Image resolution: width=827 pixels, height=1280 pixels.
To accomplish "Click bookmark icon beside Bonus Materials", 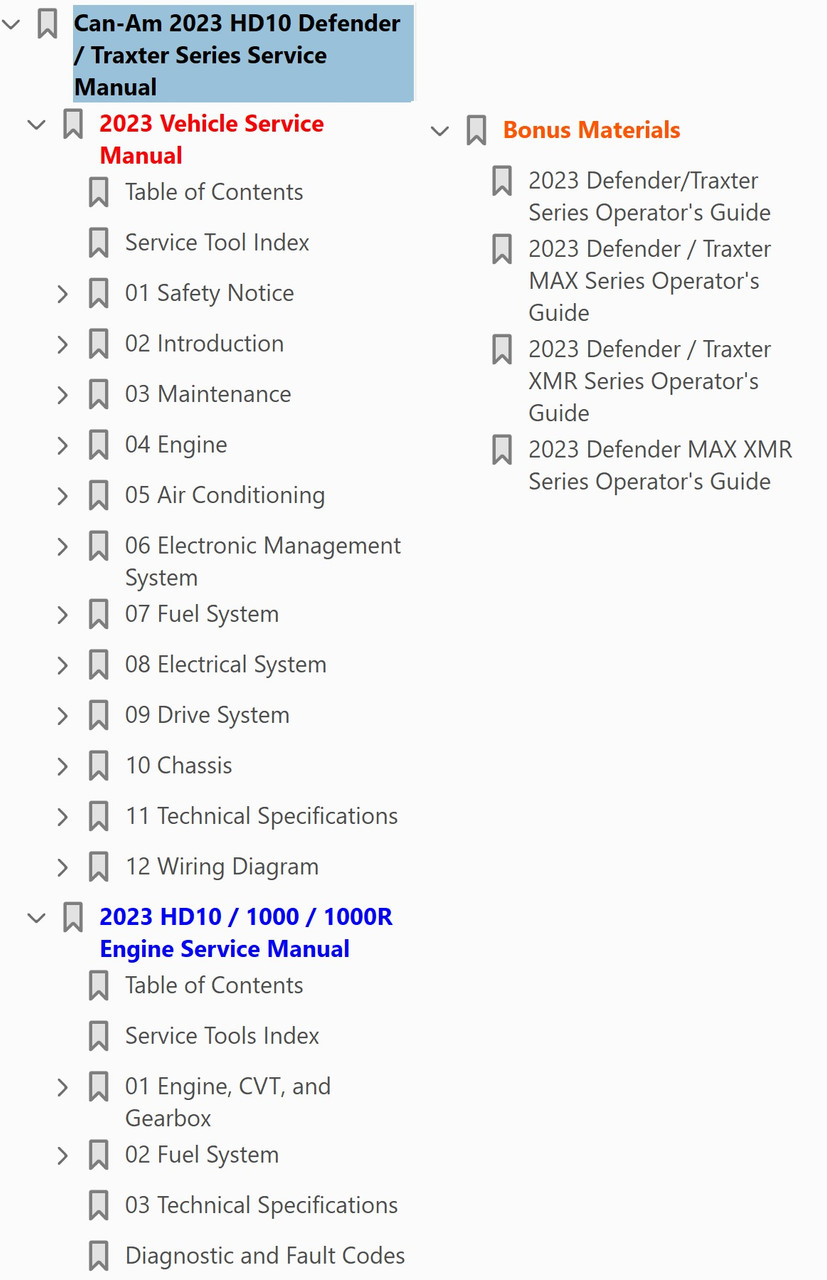I will pyautogui.click(x=476, y=131).
